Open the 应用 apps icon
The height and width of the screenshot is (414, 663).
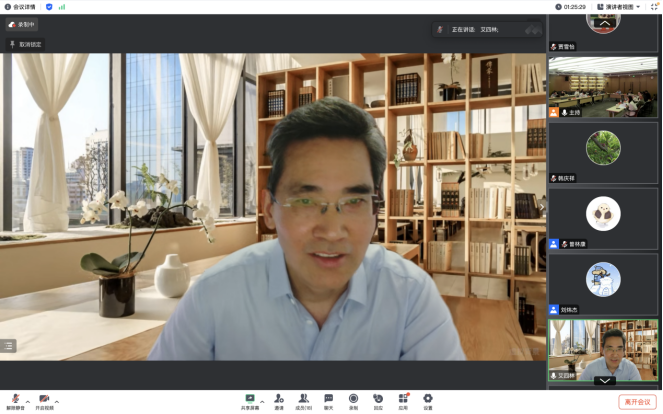pos(403,401)
